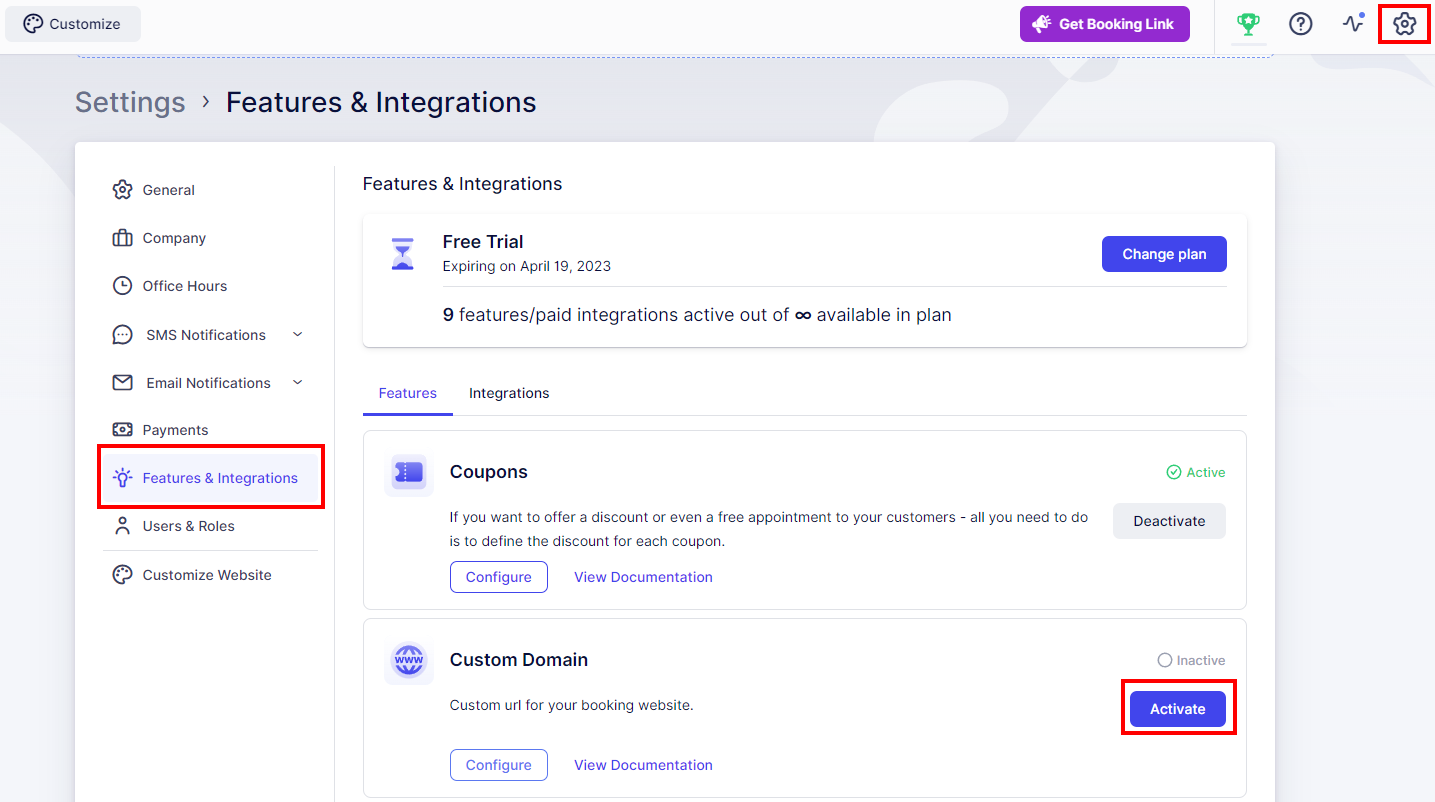Click the Payments banknote icon
Viewport: 1435px width, 802px height.
click(122, 430)
